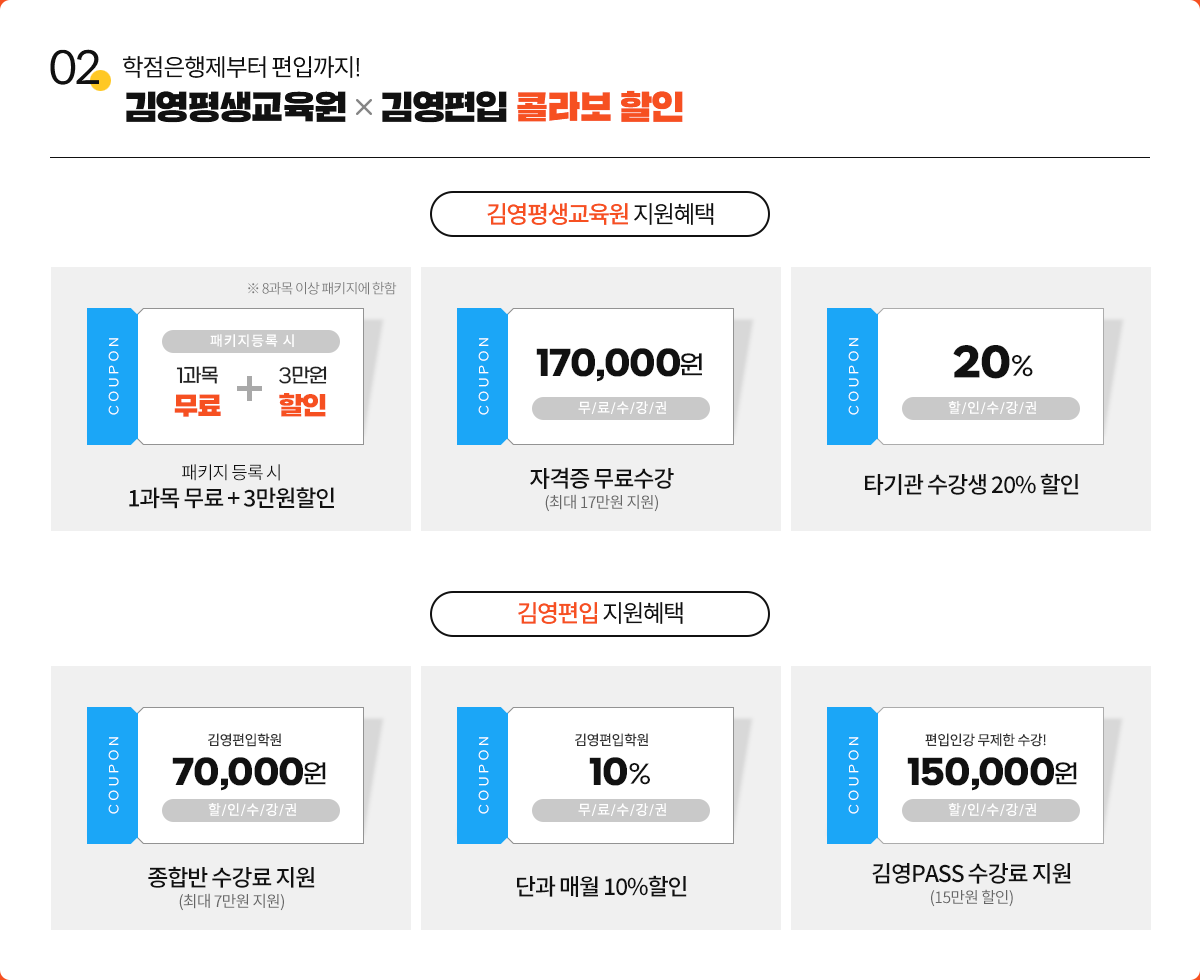Click the 무/료/수/강/권 badge under 170,000원
The image size is (1200, 980).
(x=621, y=408)
